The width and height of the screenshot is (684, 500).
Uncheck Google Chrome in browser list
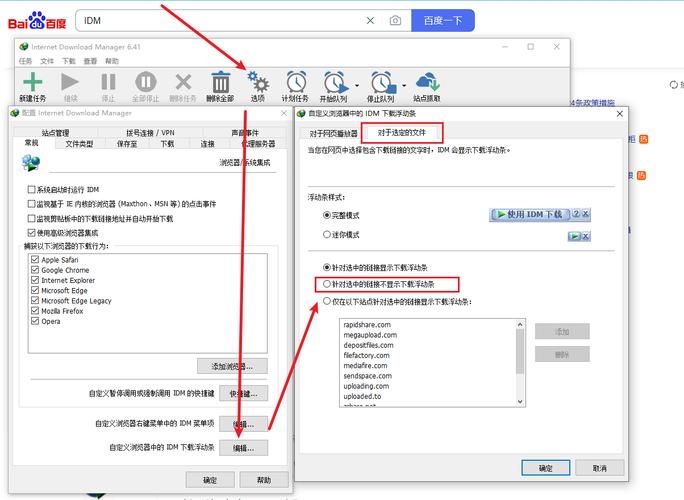(35, 270)
